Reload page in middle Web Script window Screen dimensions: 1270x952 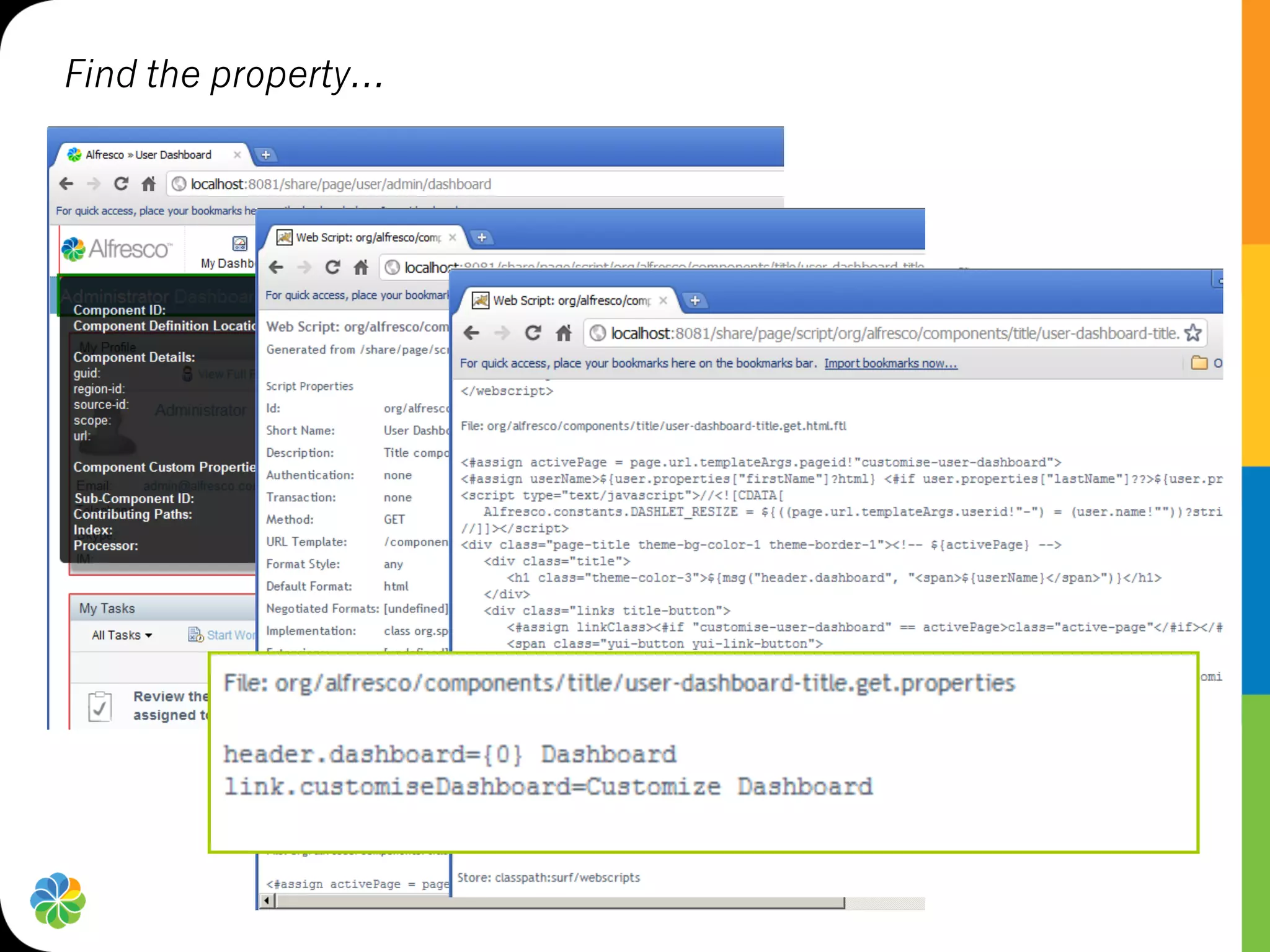coord(332,267)
